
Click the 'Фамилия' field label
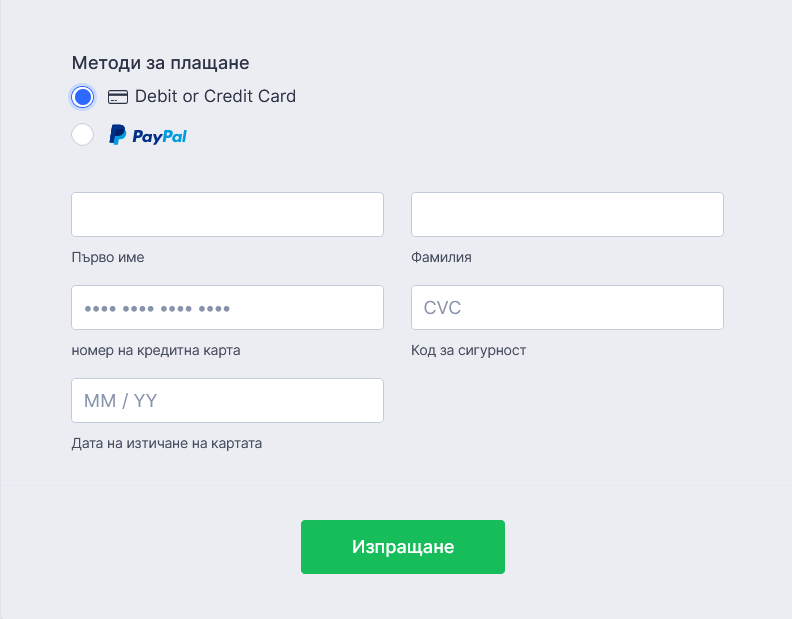click(441, 257)
